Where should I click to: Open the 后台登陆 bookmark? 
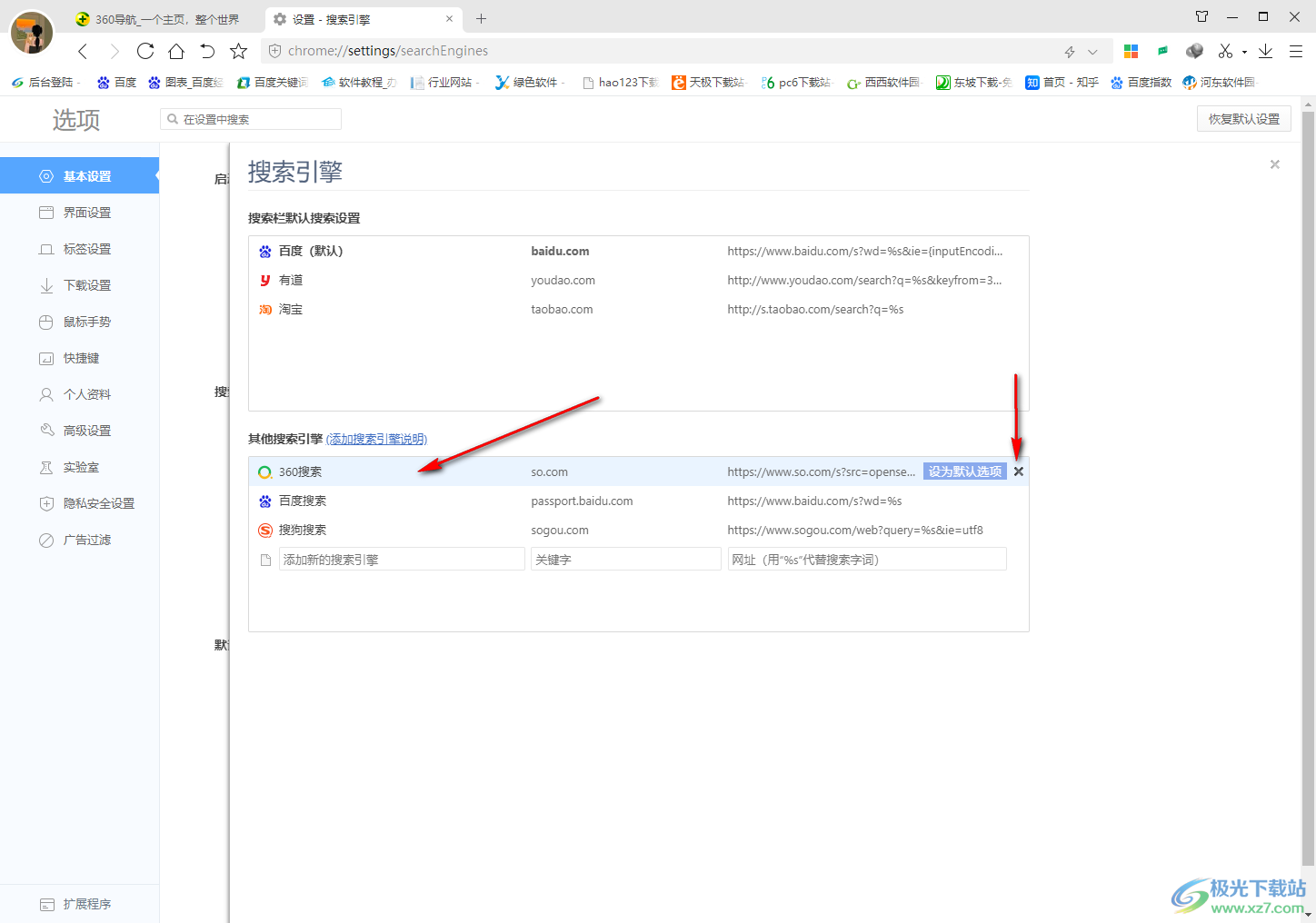coord(45,82)
